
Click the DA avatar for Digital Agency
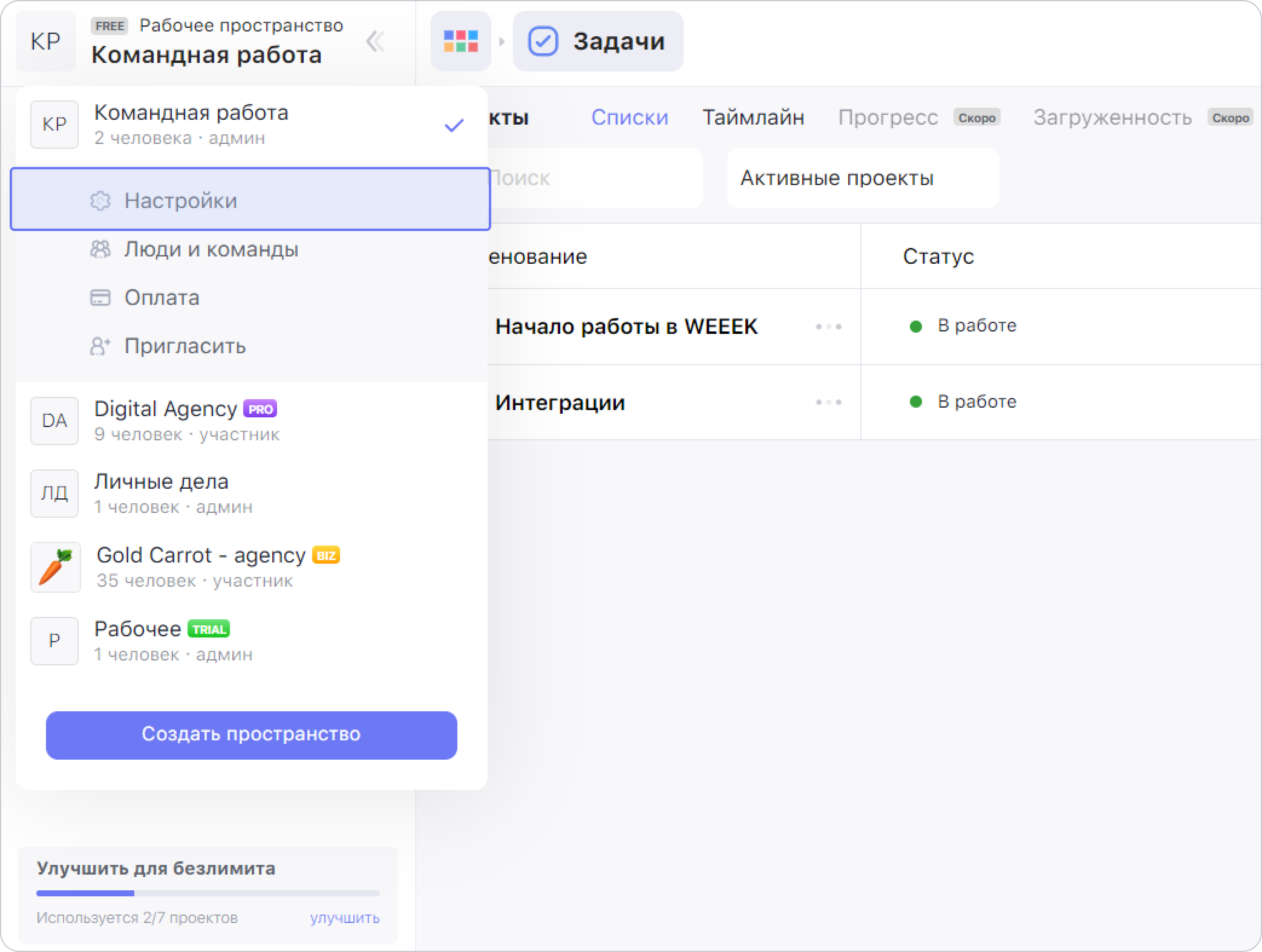click(54, 421)
